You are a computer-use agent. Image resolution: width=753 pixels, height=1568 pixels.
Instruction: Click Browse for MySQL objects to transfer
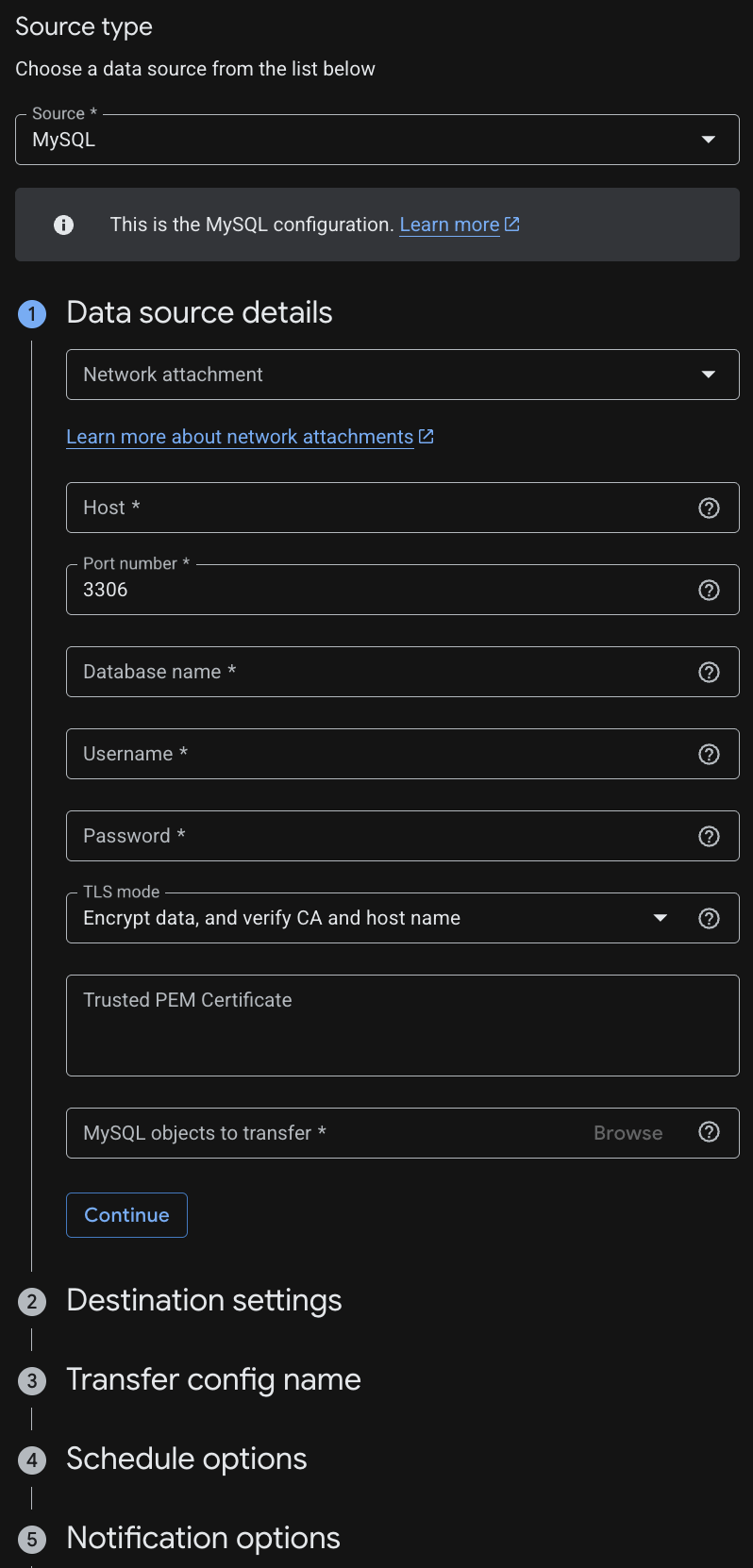tap(627, 1132)
